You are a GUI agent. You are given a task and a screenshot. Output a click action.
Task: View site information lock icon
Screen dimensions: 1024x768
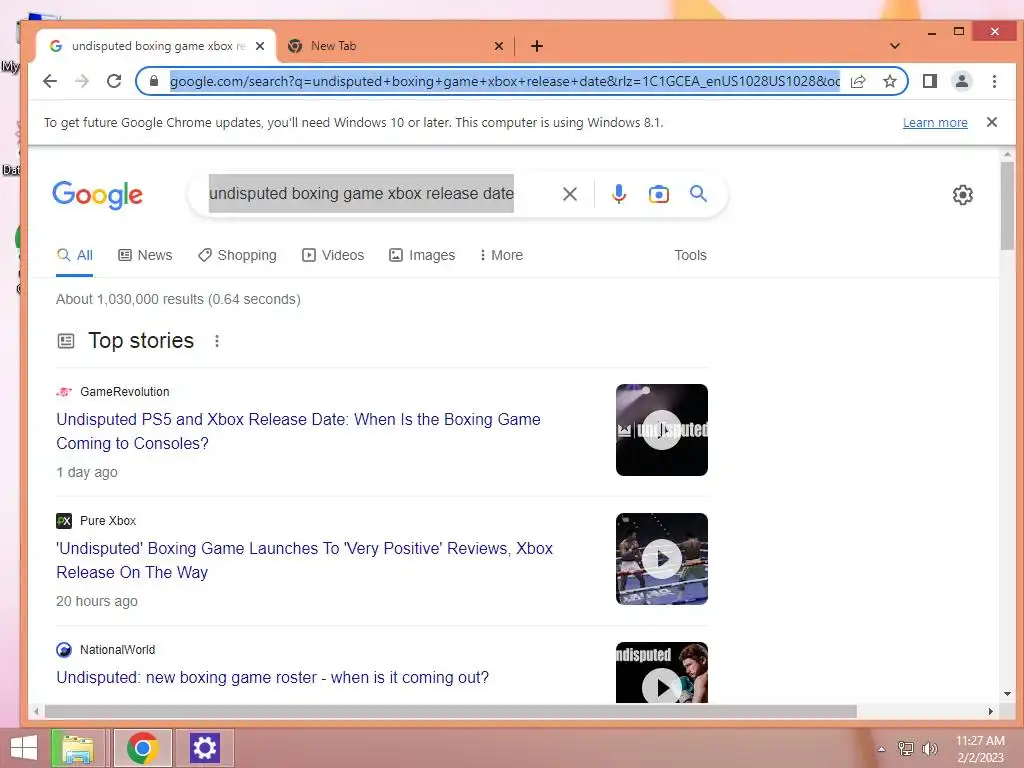(x=153, y=81)
